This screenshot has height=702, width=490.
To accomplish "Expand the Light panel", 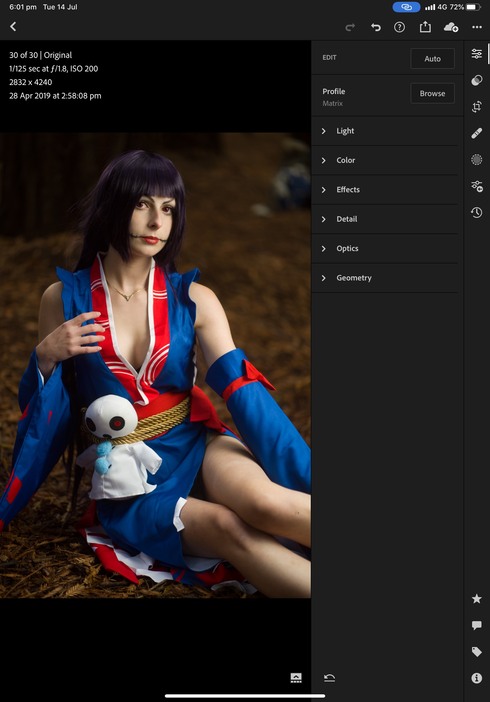I will [x=385, y=131].
